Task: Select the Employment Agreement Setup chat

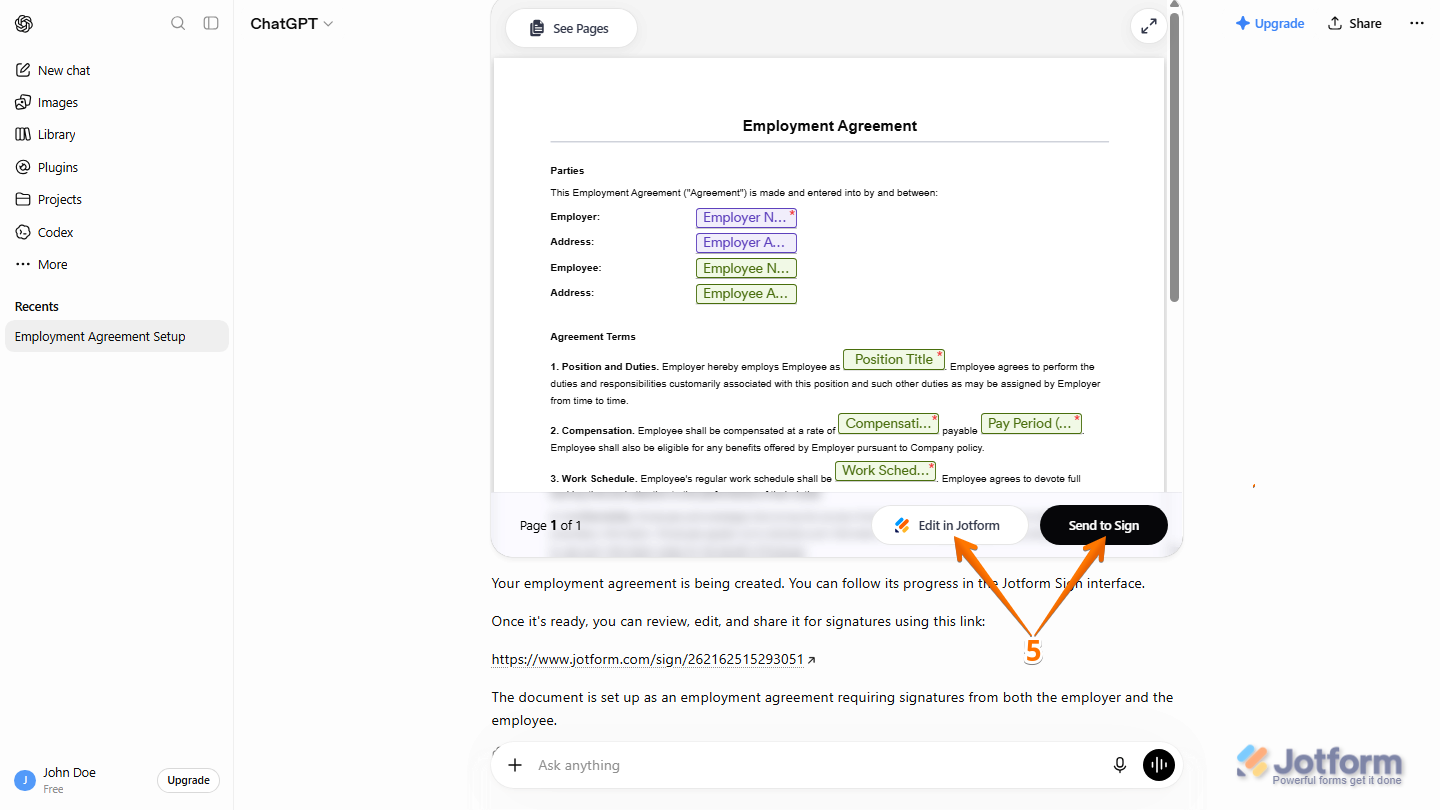Action: click(117, 336)
